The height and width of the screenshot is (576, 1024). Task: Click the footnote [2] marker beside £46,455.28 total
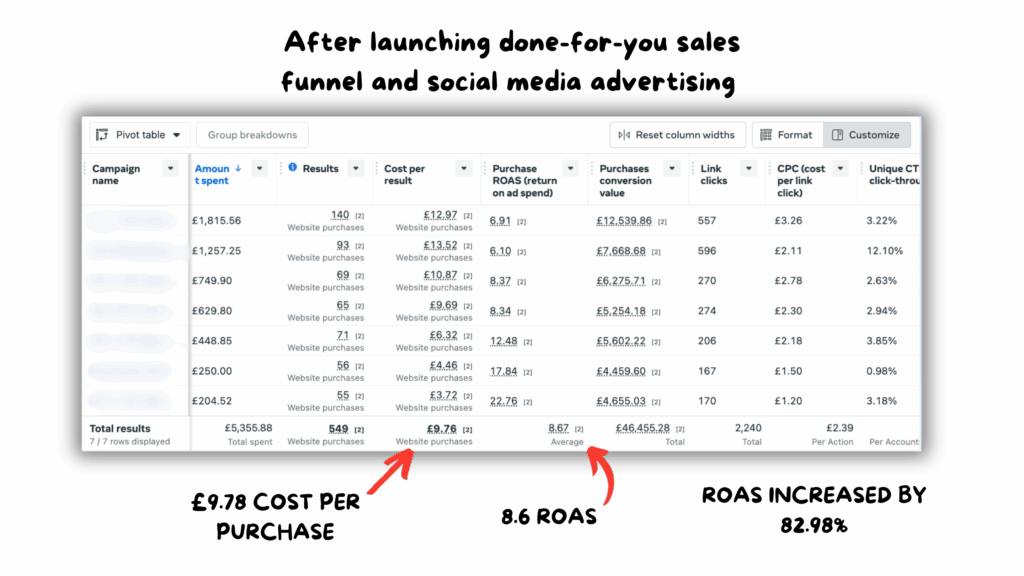pos(680,429)
